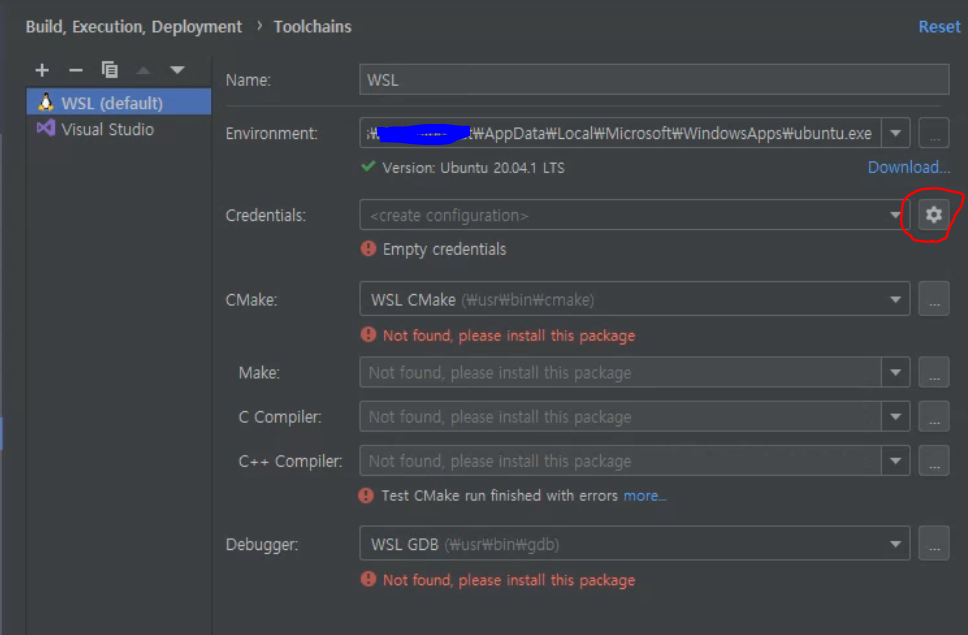Viewport: 968px width, 635px height.
Task: Select the WSL (default) toolchain
Action: click(x=119, y=102)
